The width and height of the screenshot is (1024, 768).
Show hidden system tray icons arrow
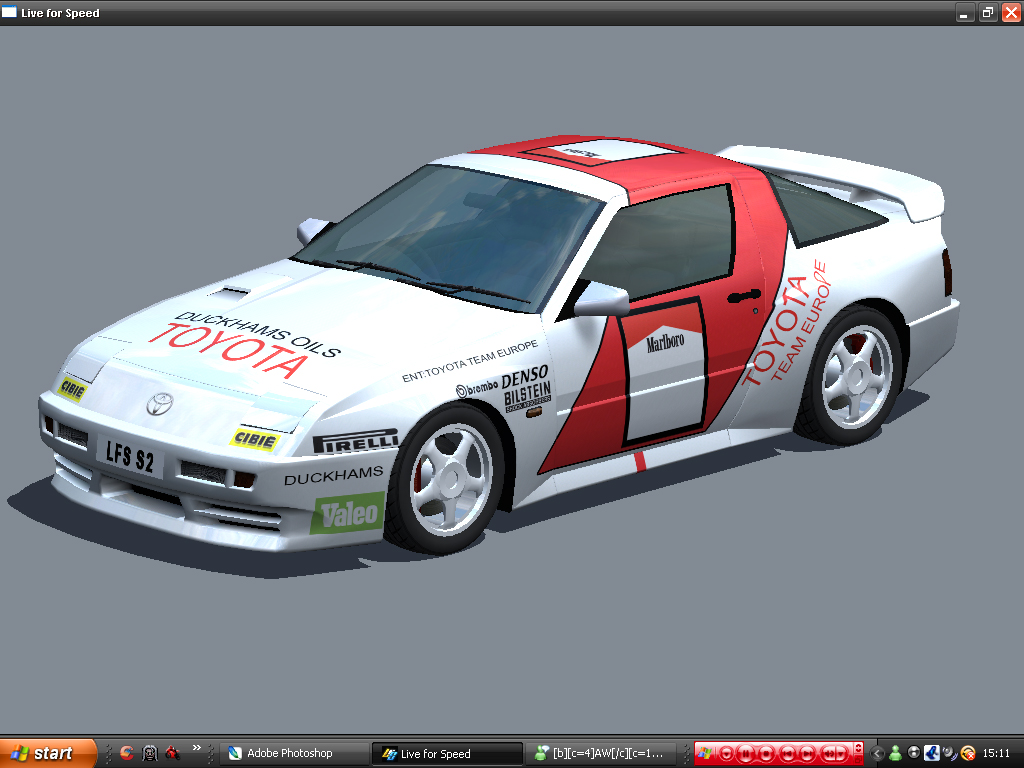click(x=877, y=754)
